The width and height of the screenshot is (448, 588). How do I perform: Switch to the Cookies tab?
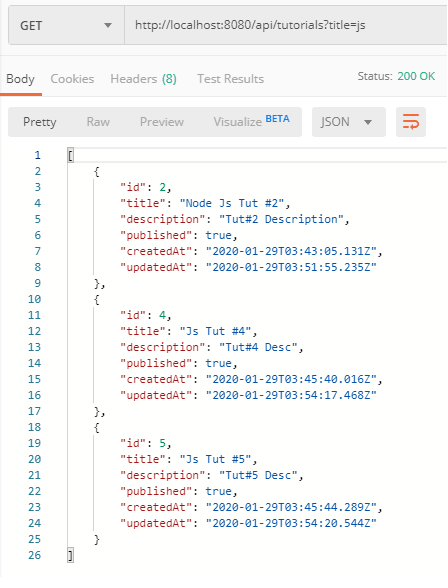[x=72, y=79]
